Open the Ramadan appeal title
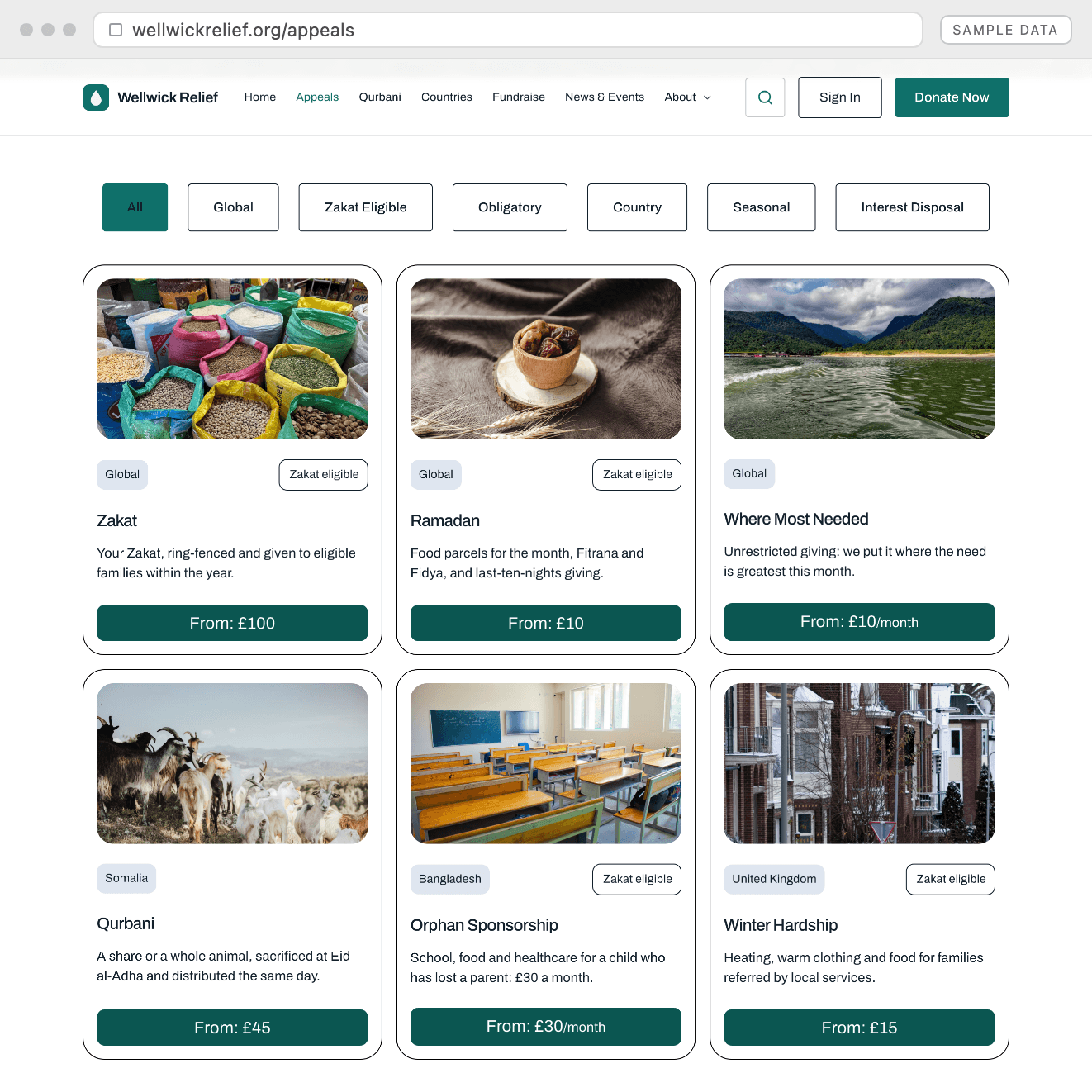This screenshot has width=1092, height=1092. tap(445, 520)
